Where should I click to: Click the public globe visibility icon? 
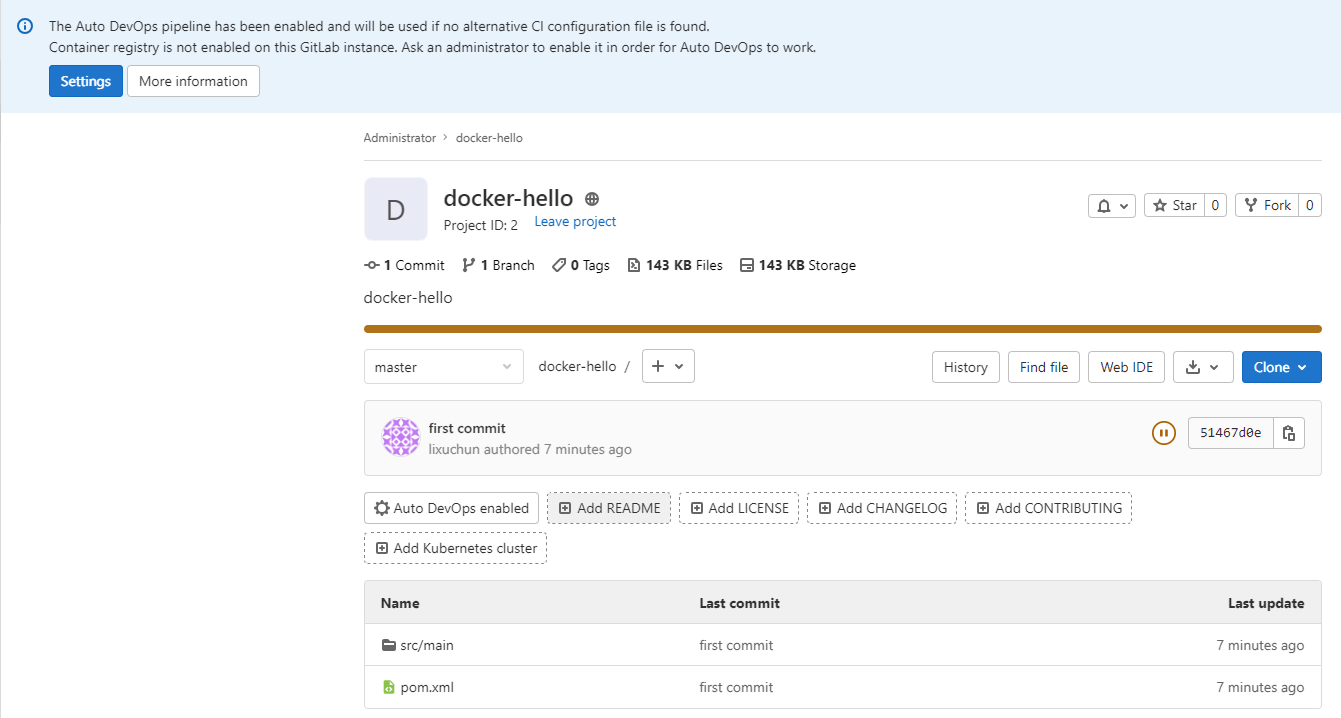tap(592, 199)
